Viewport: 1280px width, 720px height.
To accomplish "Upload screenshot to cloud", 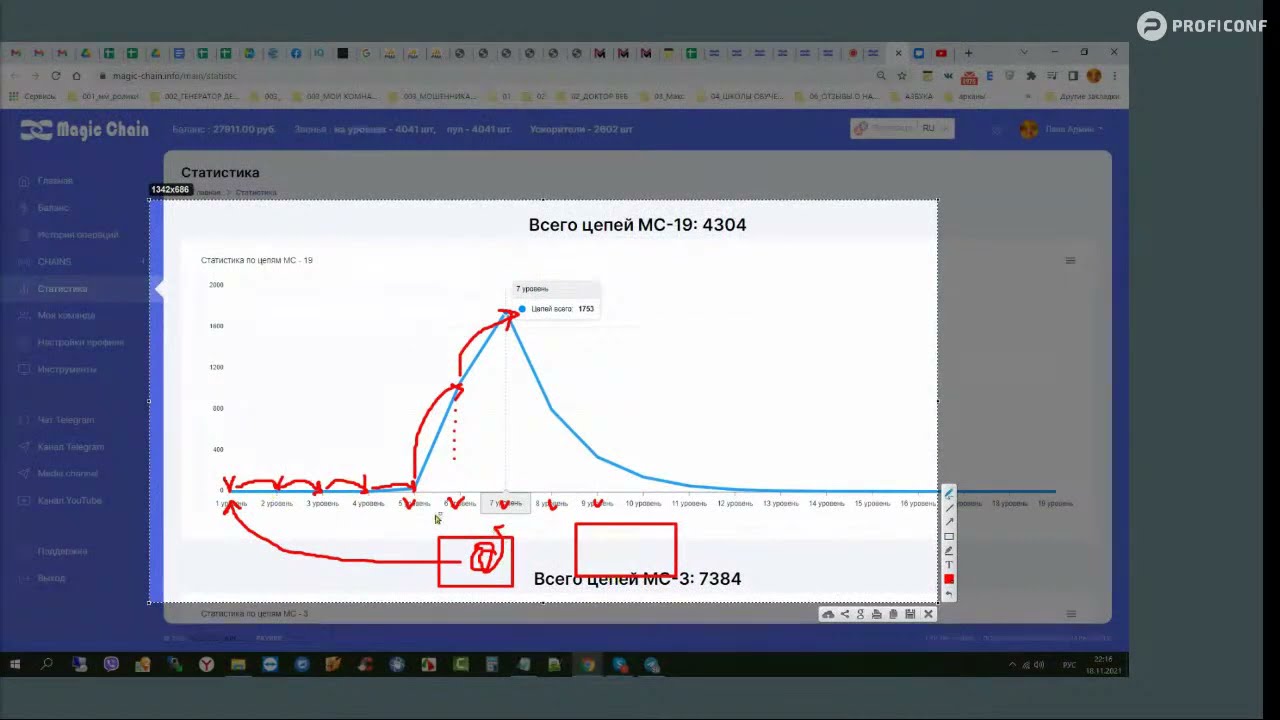I will [x=828, y=614].
